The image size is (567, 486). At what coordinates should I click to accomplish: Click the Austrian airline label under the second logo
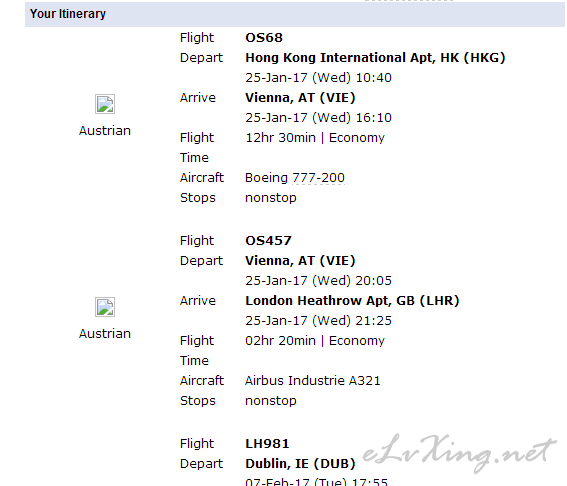click(105, 334)
